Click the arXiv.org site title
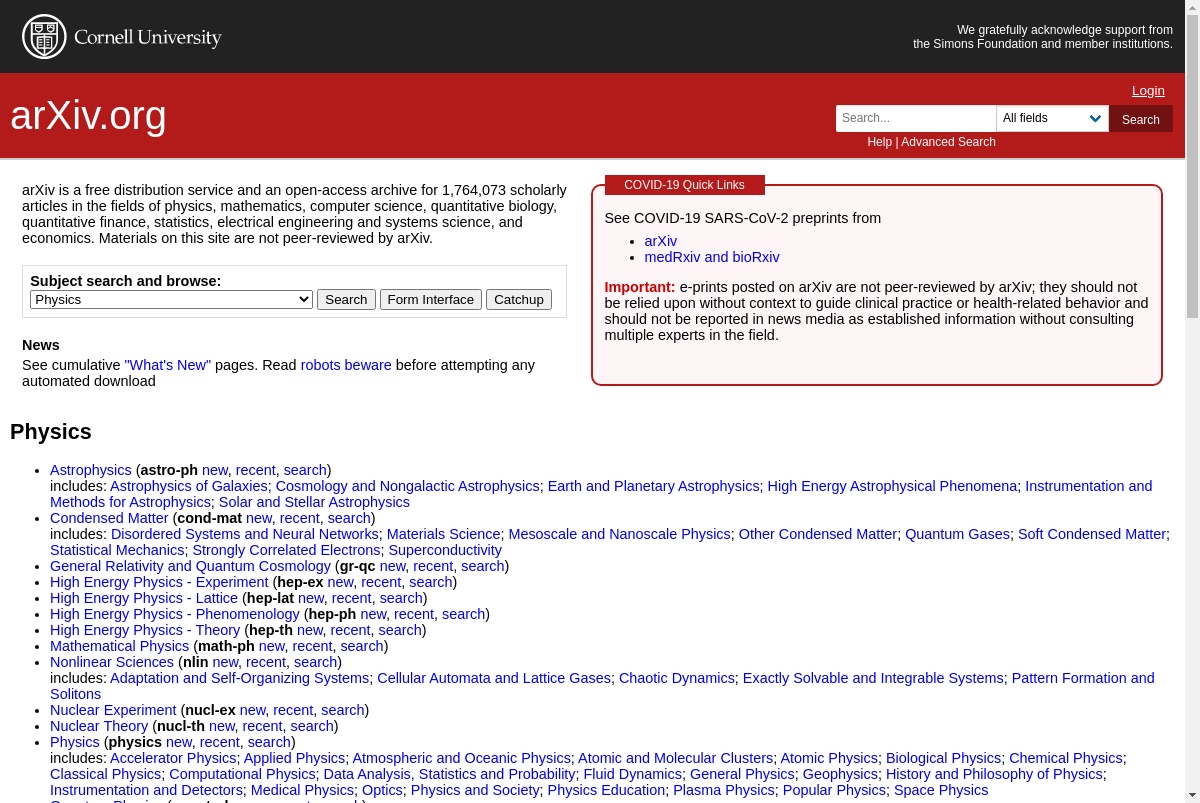1200x803 pixels. click(88, 116)
